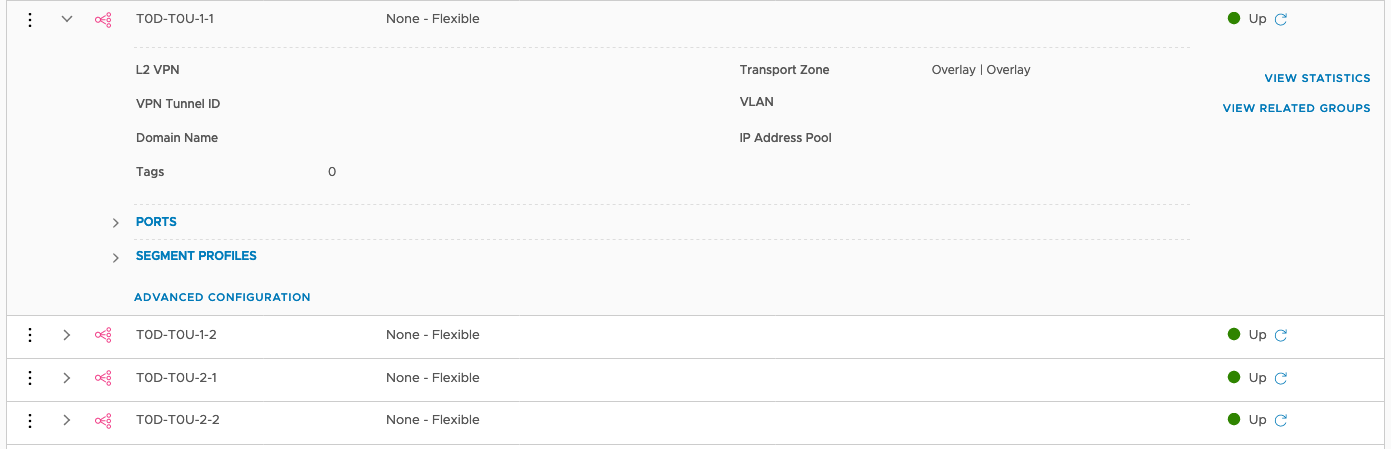Refresh the status of segment T0D-T0U-1-1
1391x449 pixels.
tap(1281, 19)
